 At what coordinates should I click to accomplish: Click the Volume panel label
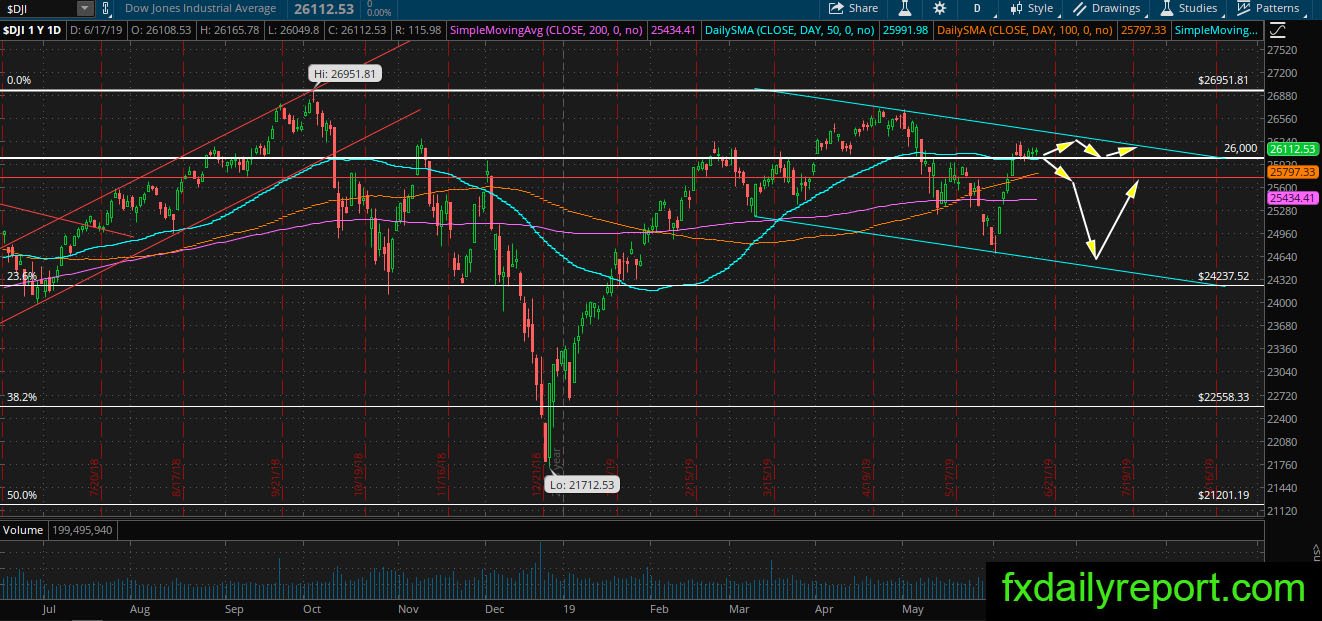[x=22, y=529]
